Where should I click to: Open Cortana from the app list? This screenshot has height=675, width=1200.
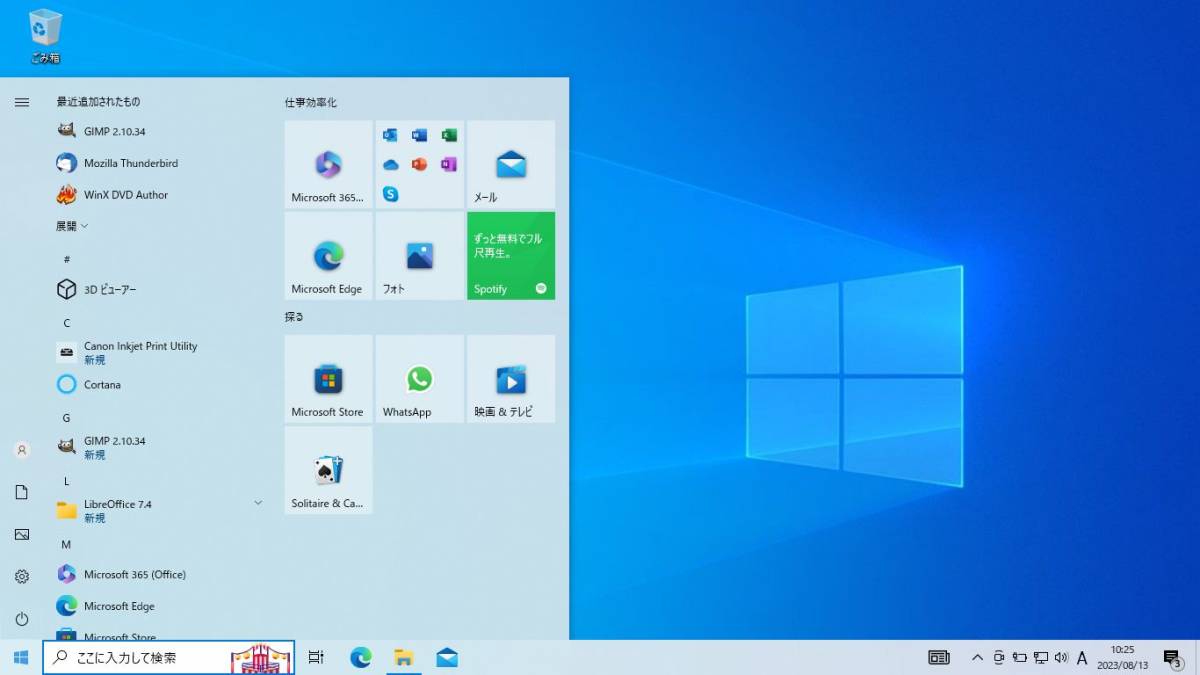tap(160, 384)
